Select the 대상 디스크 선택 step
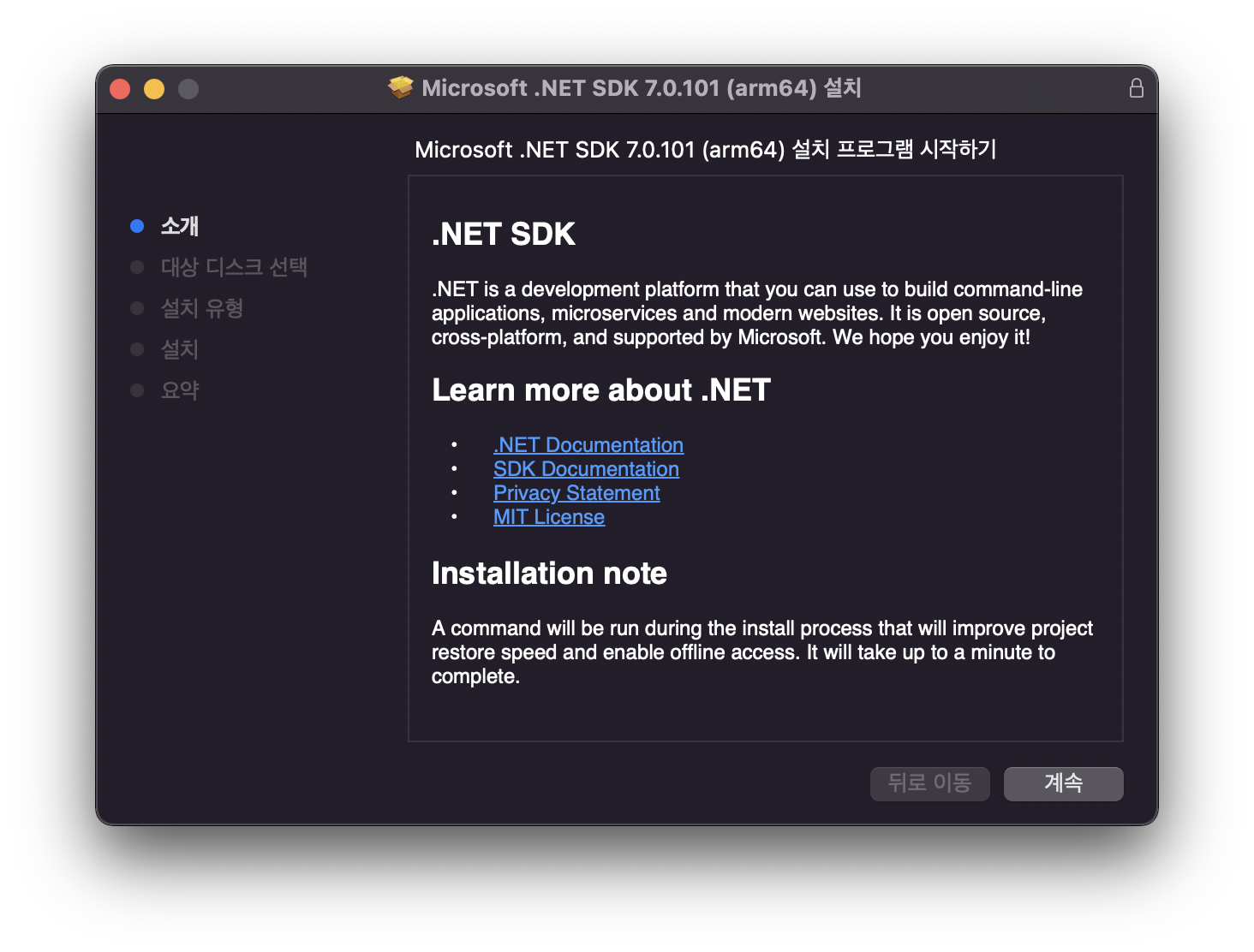The height and width of the screenshot is (952, 1254). point(234,267)
